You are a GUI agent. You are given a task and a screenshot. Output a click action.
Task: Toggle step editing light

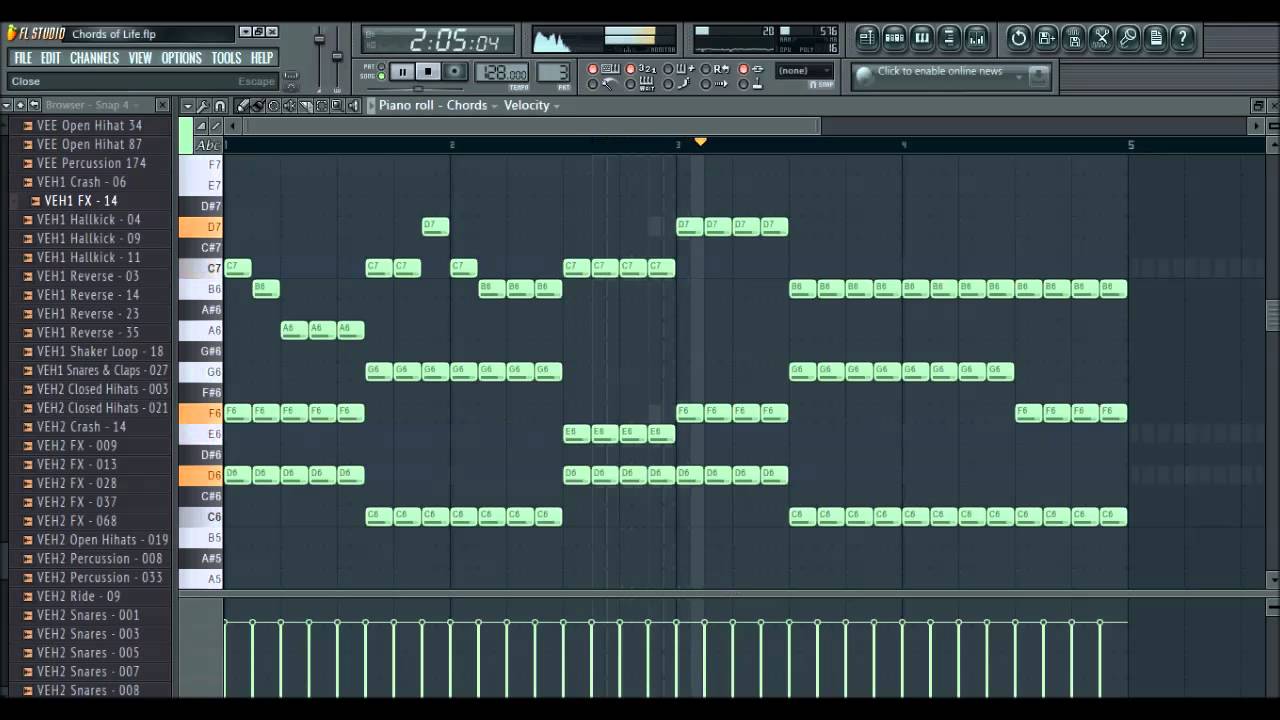pos(669,84)
